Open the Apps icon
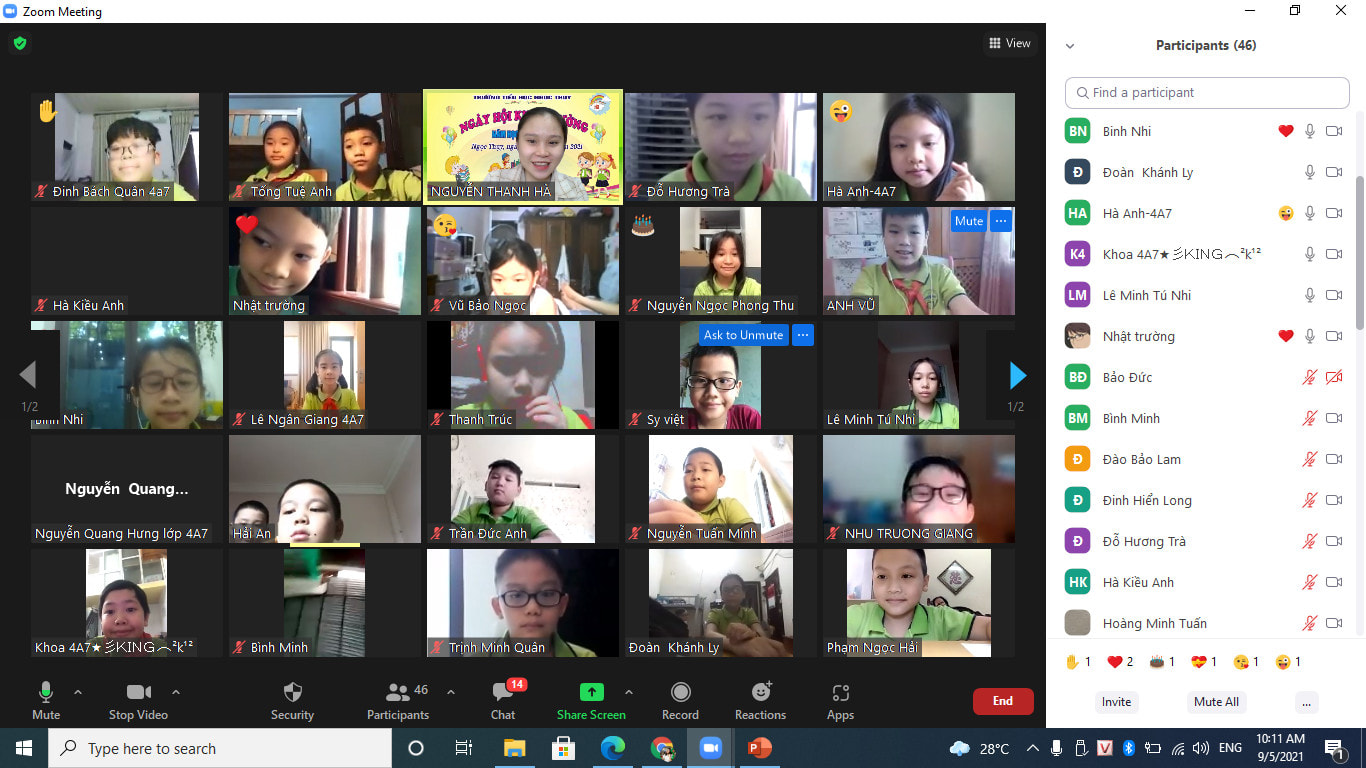Viewport: 1366px width, 768px height. coord(840,692)
